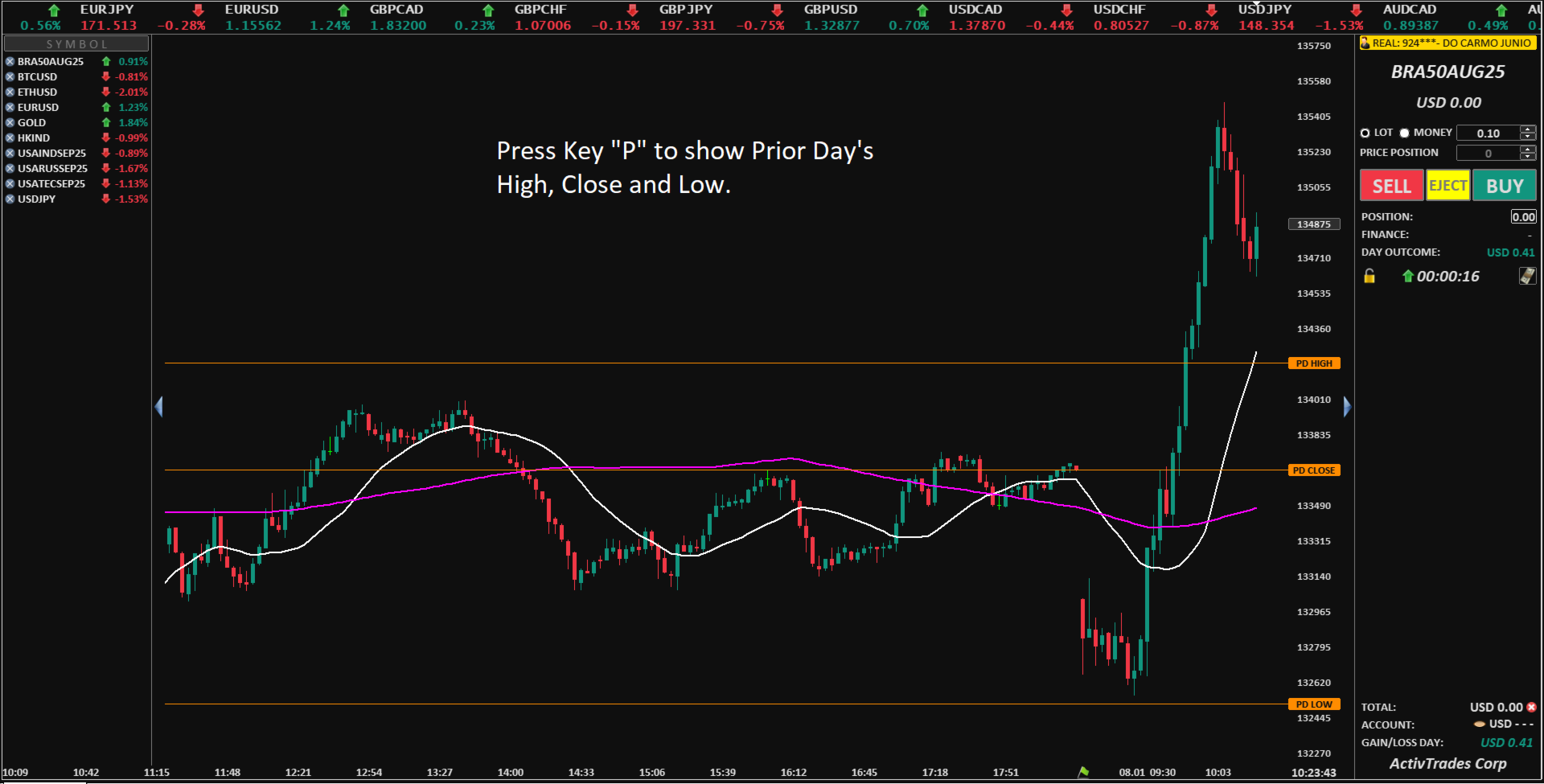1544x784 pixels.
Task: Decrease the price position value
Action: (x=1528, y=157)
